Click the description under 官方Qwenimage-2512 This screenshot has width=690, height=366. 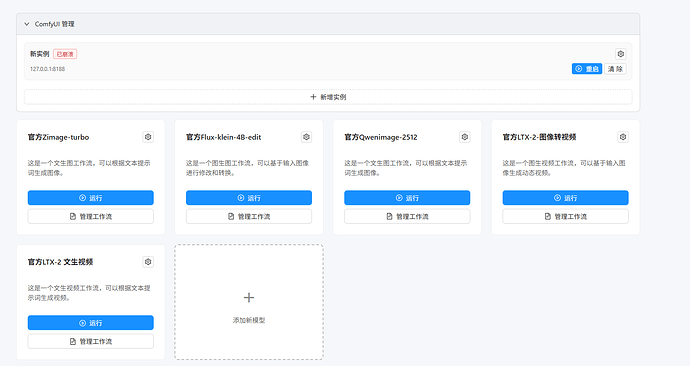[x=406, y=168]
